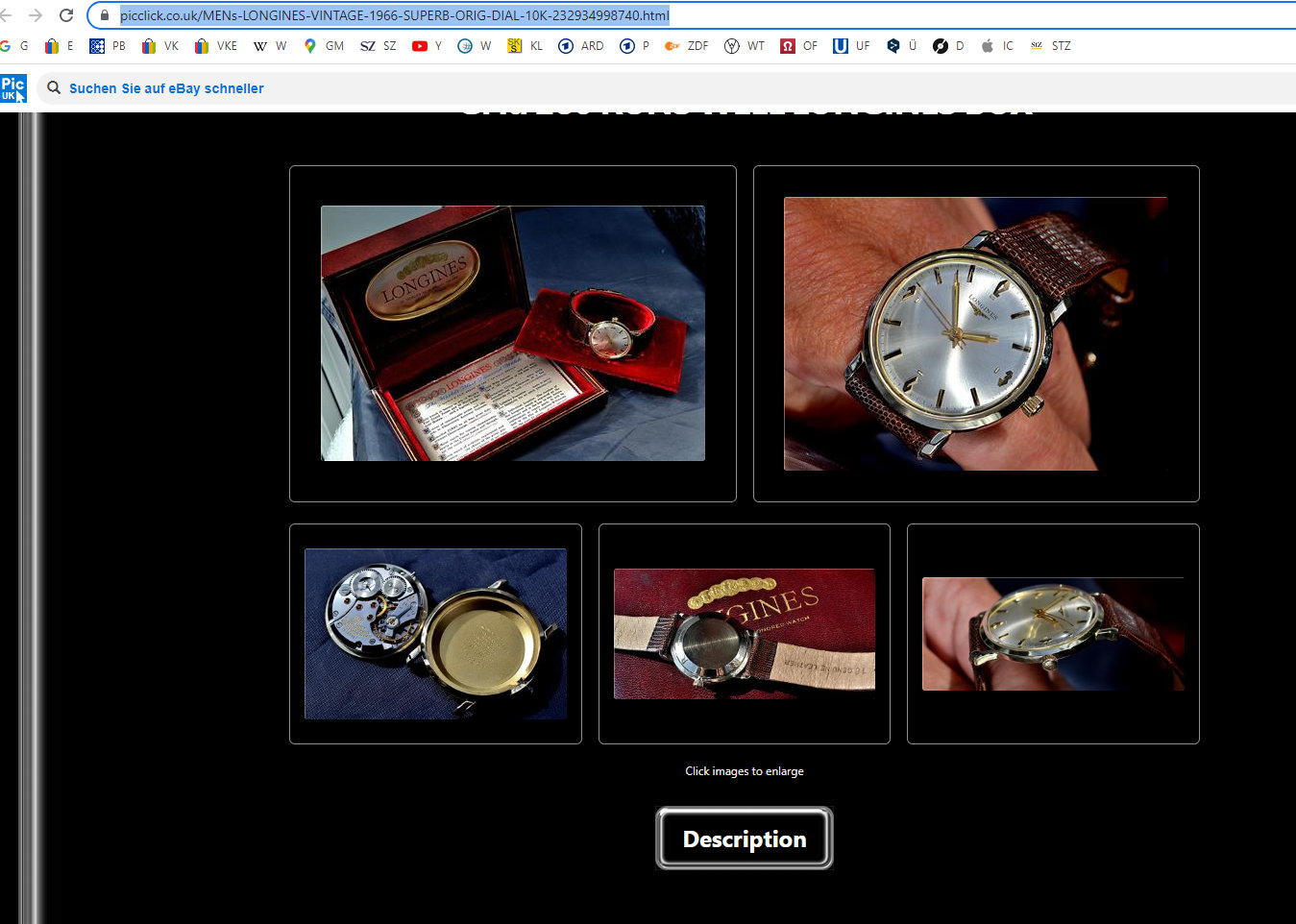Screen dimensions: 1296x924
Task: Open the SZ newspaper bookmark
Action: (378, 46)
